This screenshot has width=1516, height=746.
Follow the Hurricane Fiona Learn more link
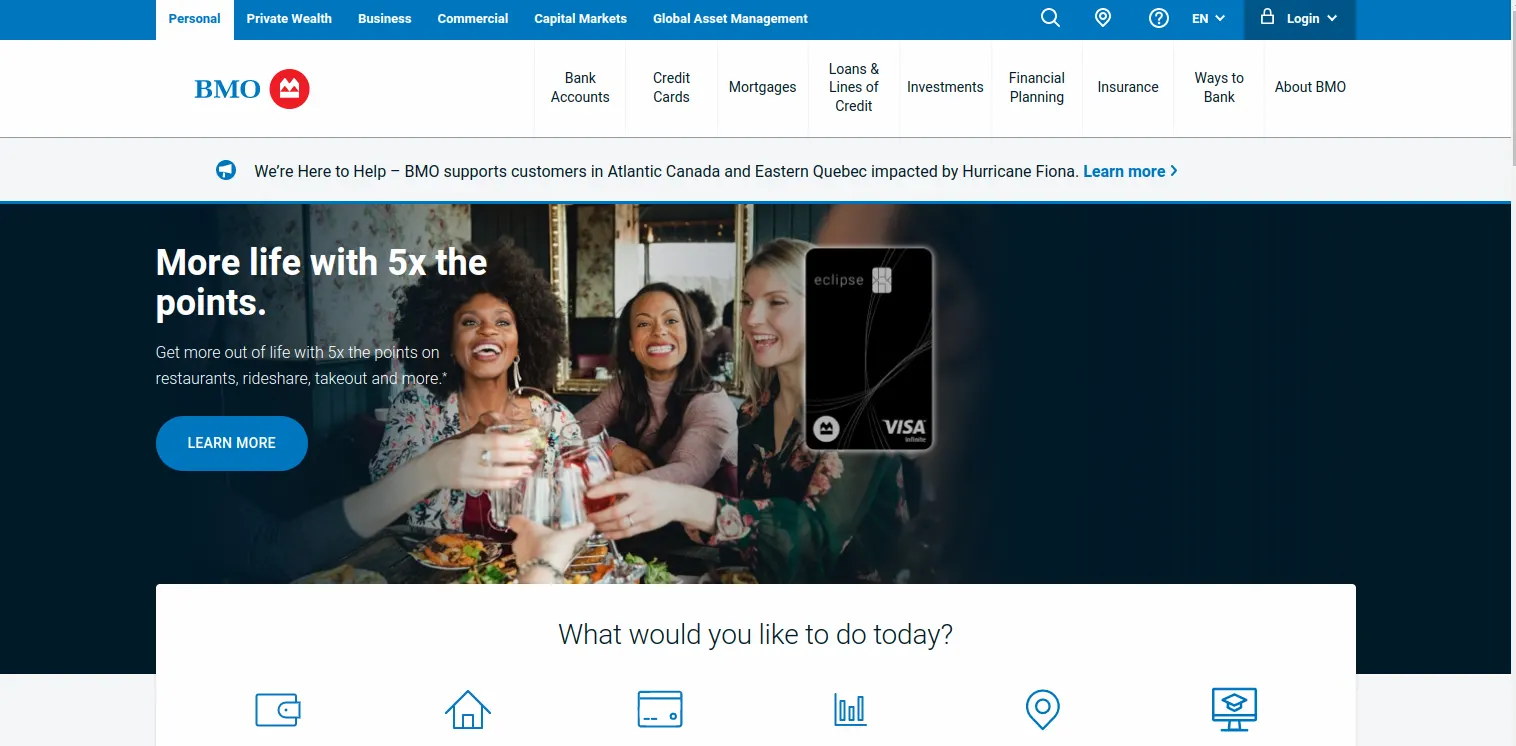(x=1130, y=171)
